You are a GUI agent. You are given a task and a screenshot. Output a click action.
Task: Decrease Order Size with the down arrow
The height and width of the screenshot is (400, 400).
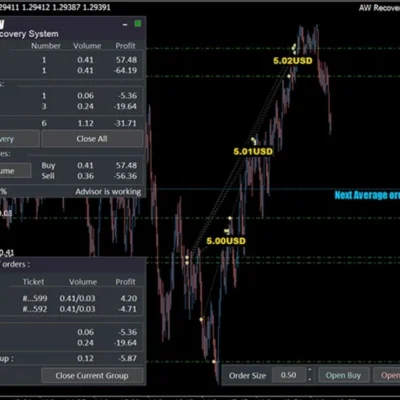[x=310, y=379]
